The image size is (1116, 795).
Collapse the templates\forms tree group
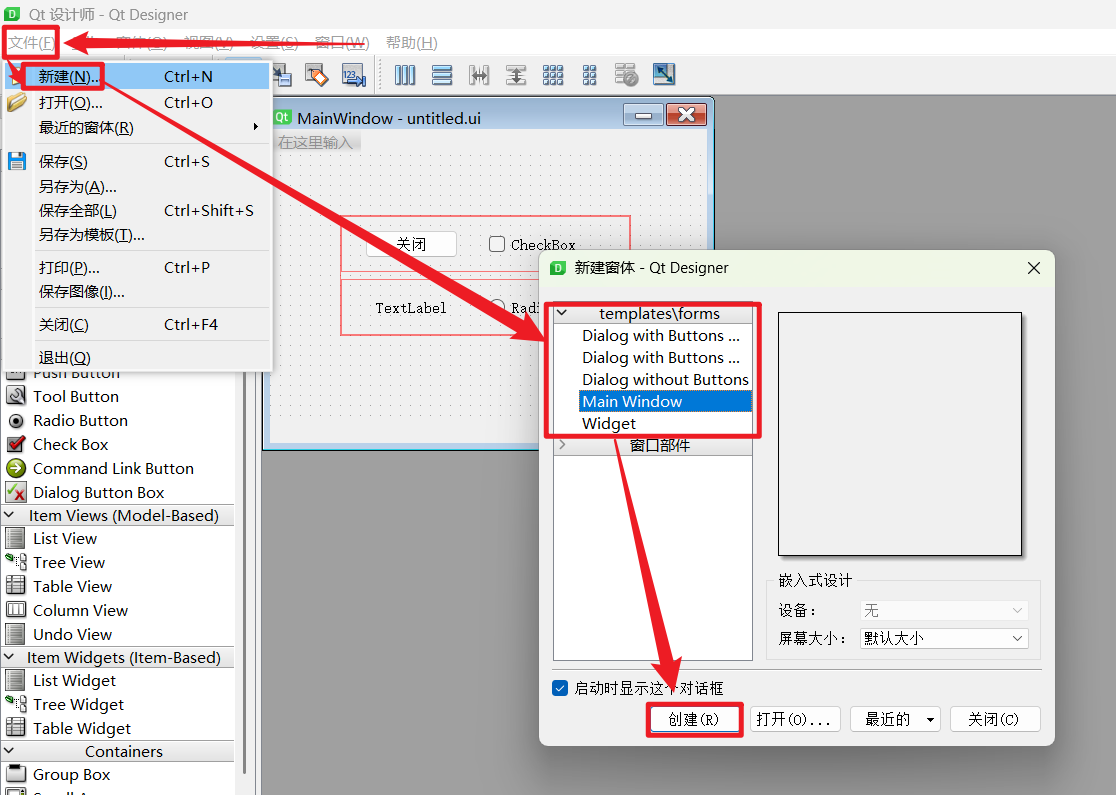pos(562,313)
